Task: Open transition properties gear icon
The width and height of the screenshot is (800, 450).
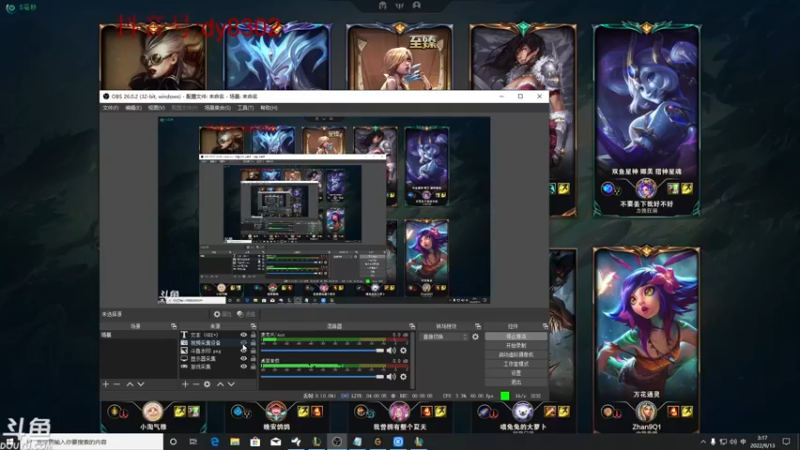Action: click(x=476, y=337)
